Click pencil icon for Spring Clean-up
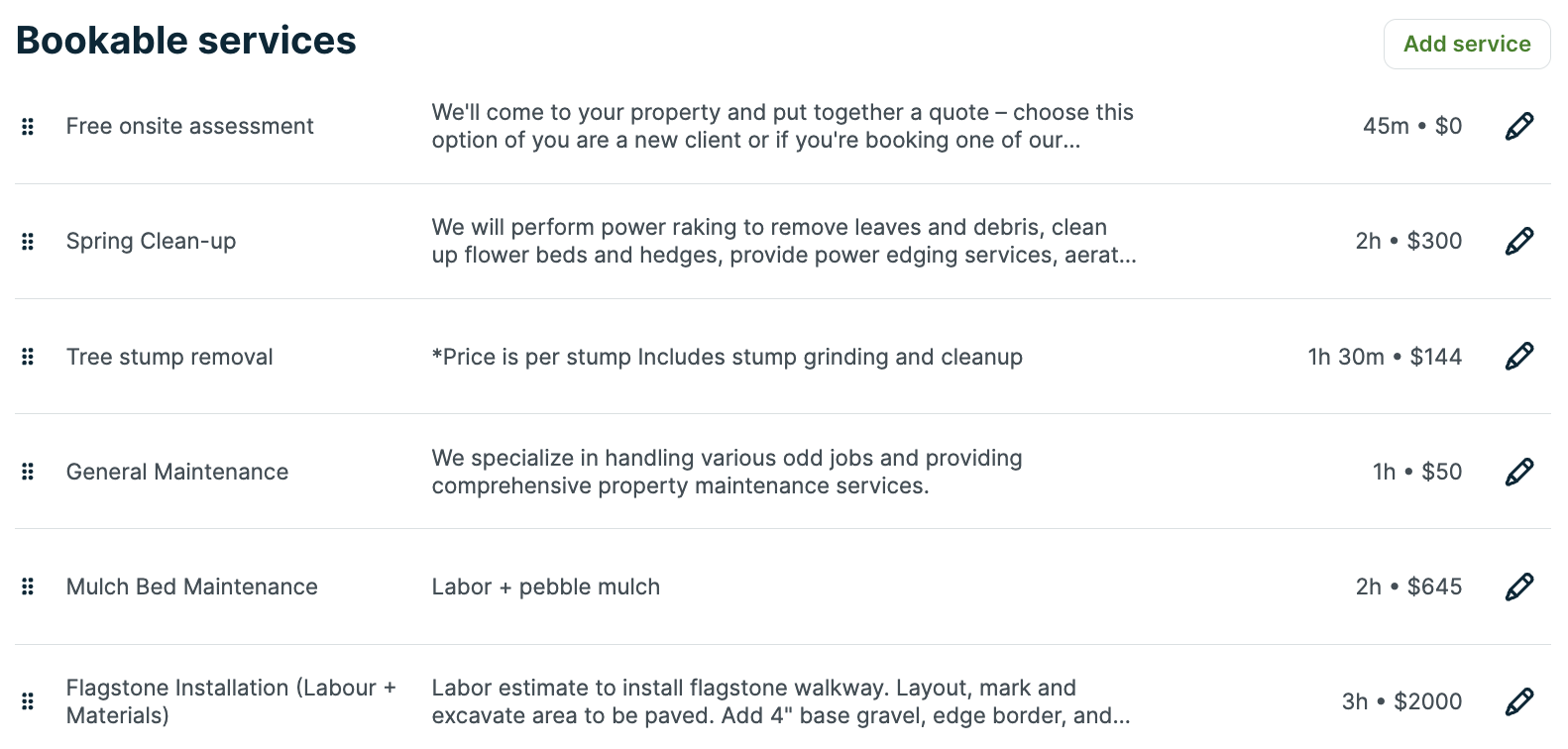The height and width of the screenshot is (749, 1568). point(1518,242)
